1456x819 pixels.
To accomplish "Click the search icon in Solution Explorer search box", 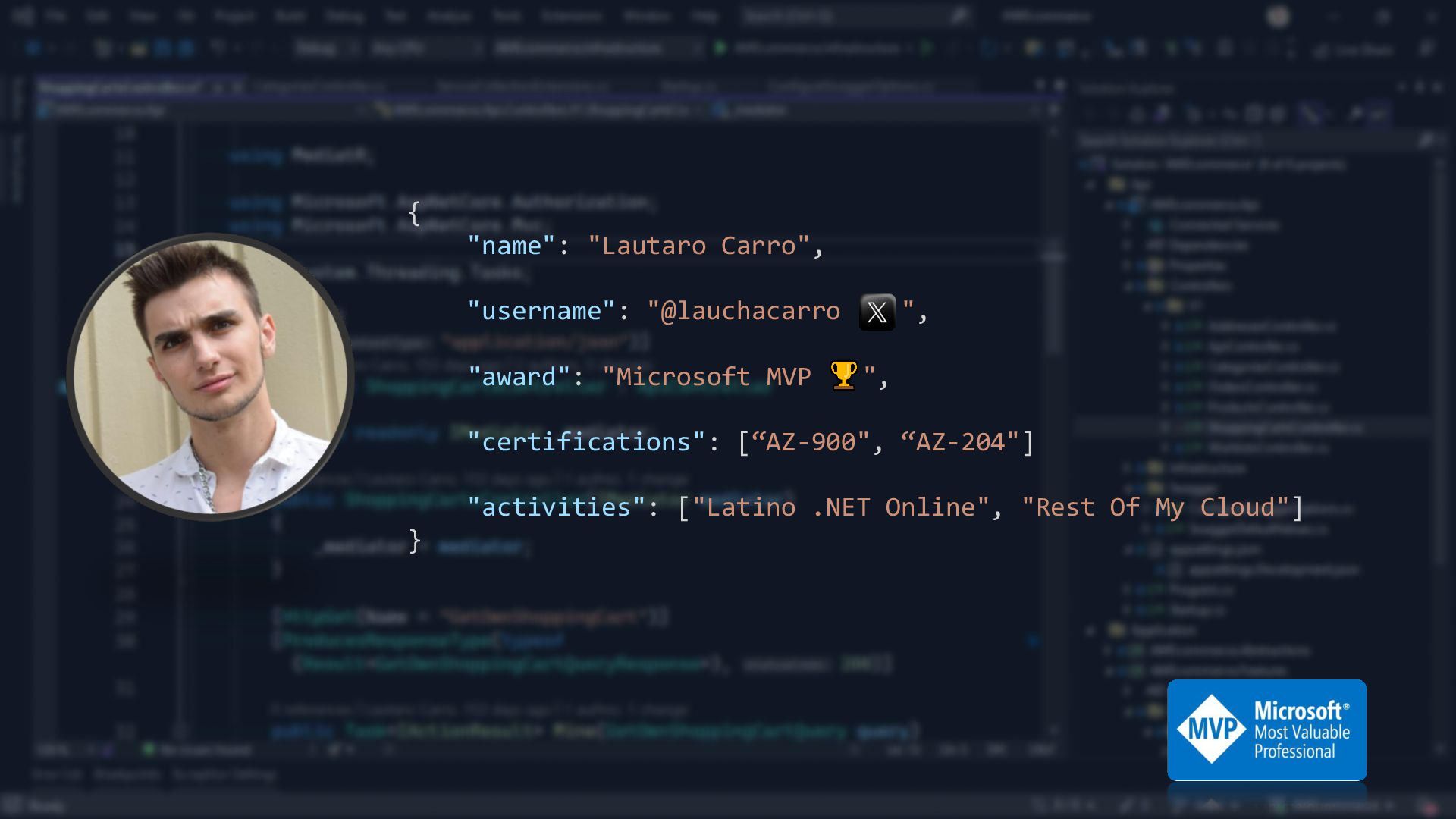I will [x=1425, y=140].
